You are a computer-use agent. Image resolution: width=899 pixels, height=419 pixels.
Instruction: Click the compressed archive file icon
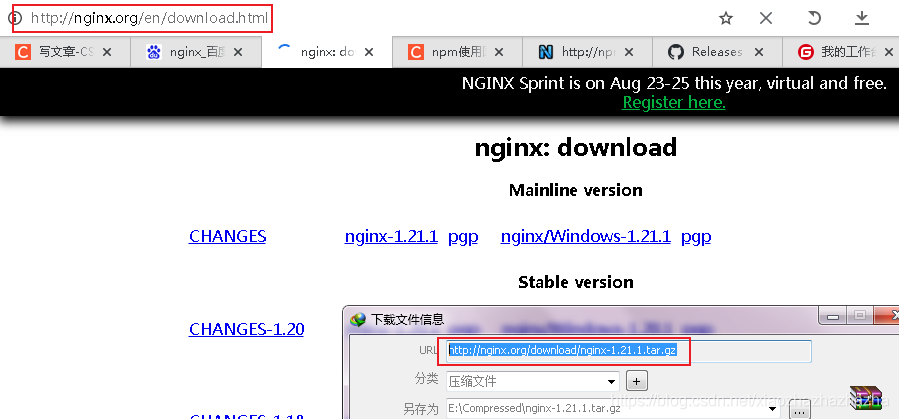[x=865, y=399]
